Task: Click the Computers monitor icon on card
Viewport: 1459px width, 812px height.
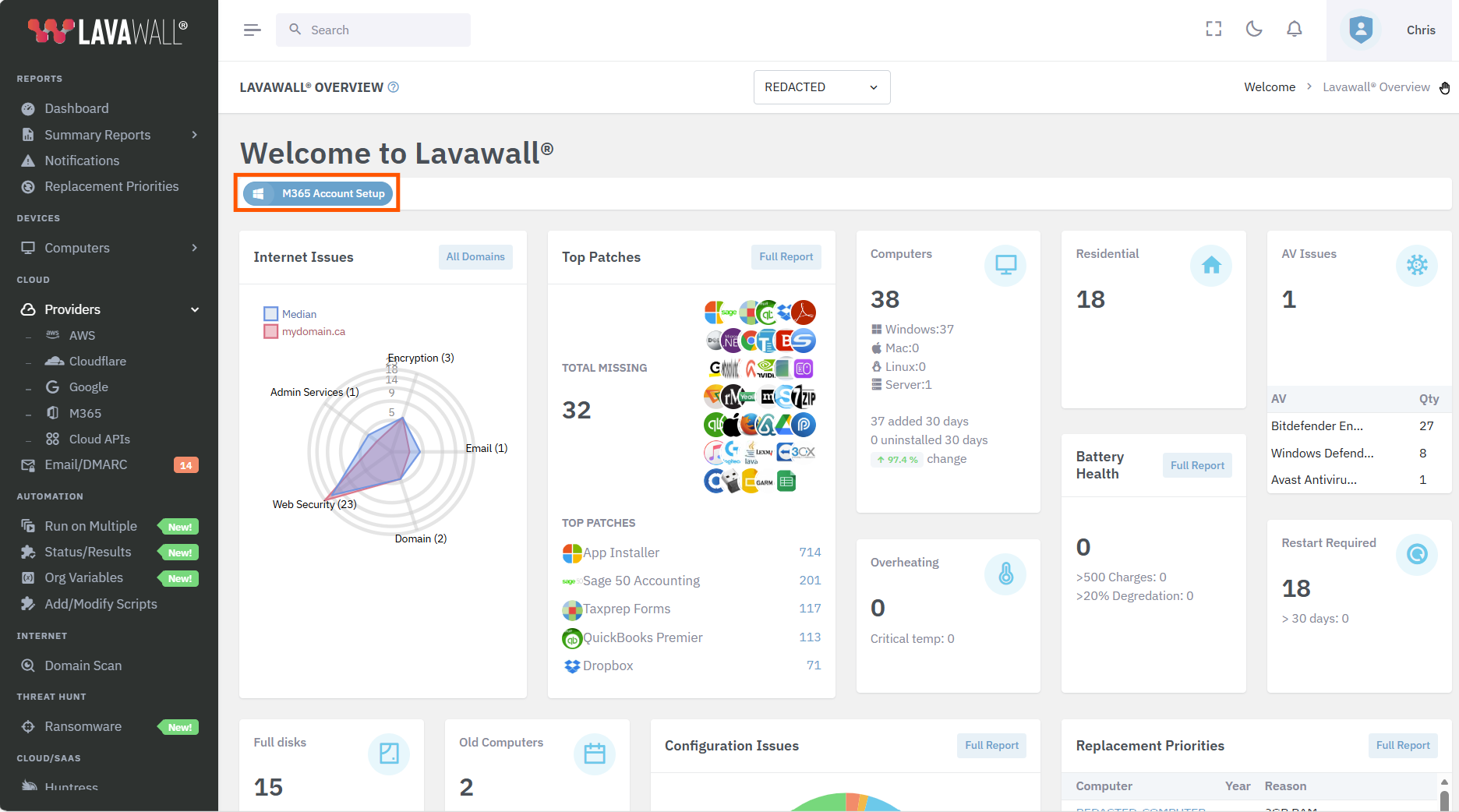Action: [1005, 265]
